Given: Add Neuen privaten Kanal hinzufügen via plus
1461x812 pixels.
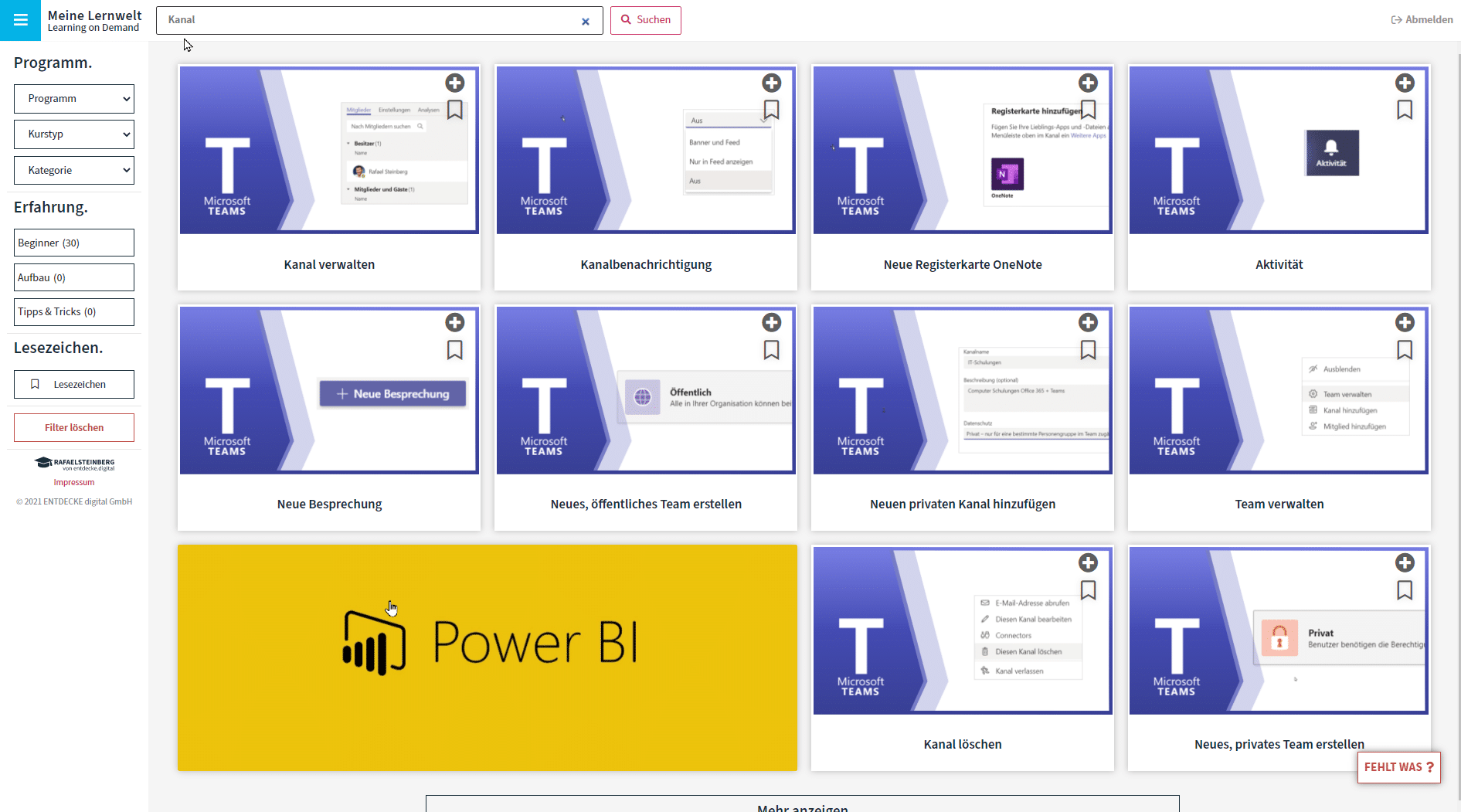Looking at the screenshot, I should (x=1088, y=322).
